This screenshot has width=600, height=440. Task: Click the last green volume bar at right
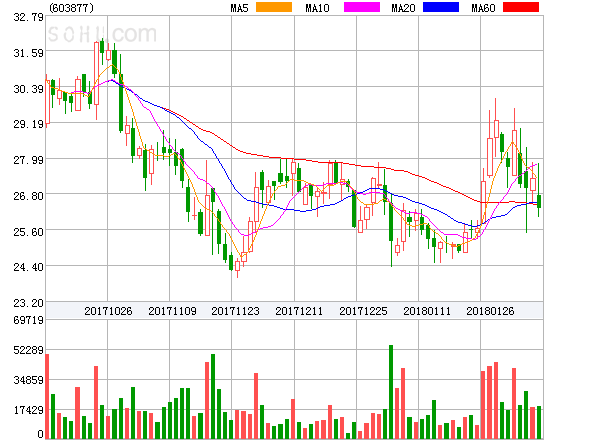[x=539, y=422]
